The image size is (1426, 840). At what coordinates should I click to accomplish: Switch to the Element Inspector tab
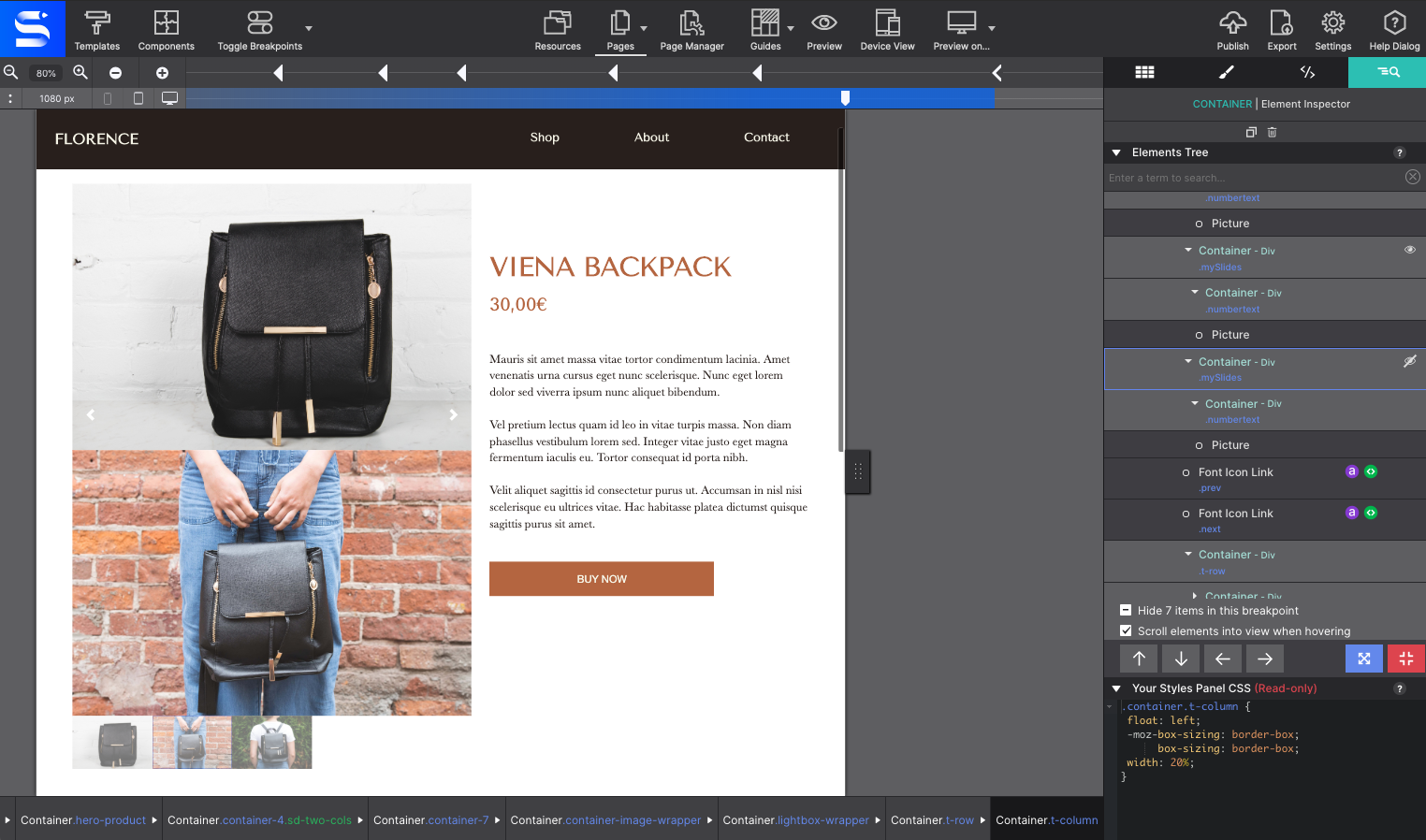[x=1387, y=72]
